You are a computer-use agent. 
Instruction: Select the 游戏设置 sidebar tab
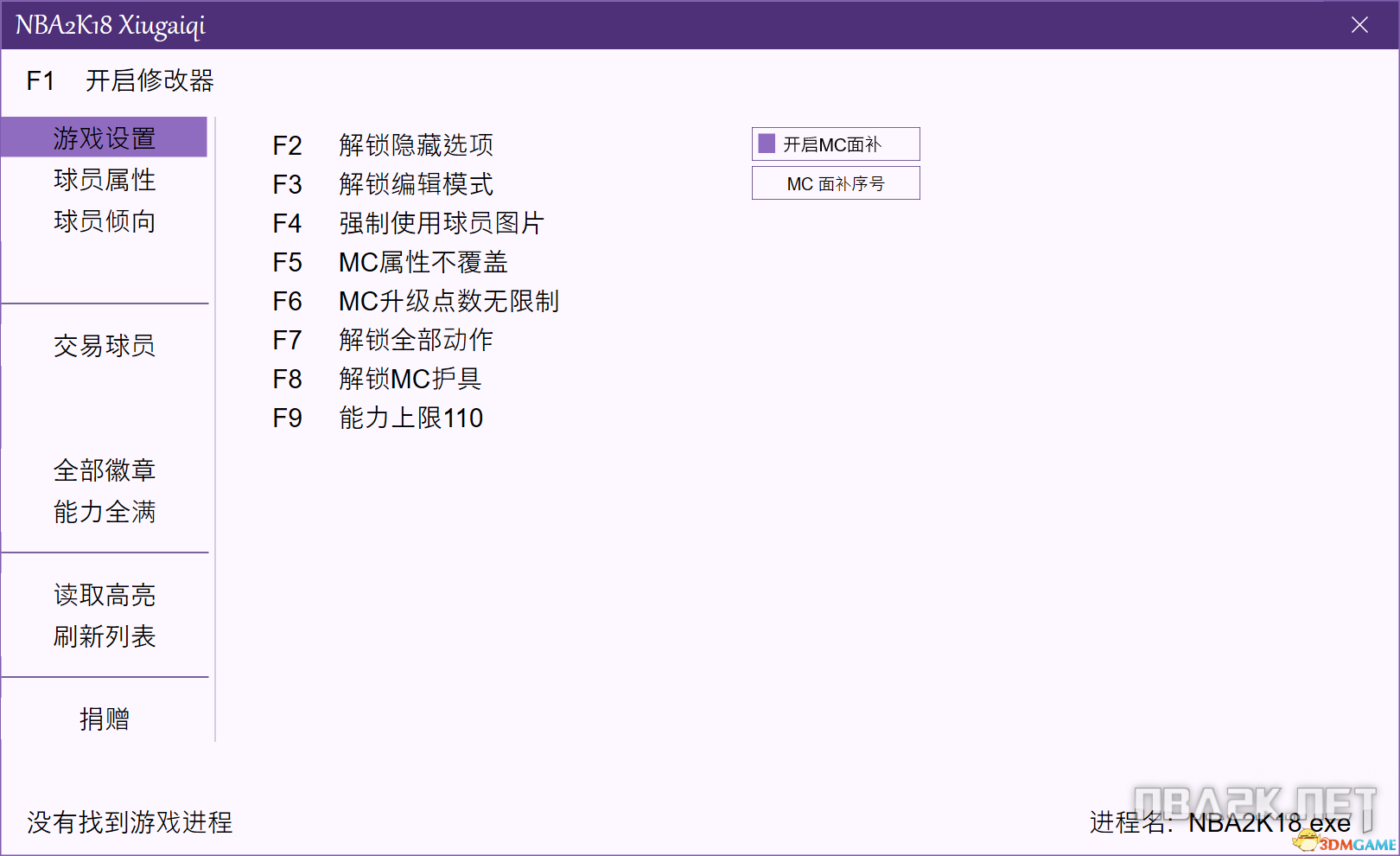point(104,137)
